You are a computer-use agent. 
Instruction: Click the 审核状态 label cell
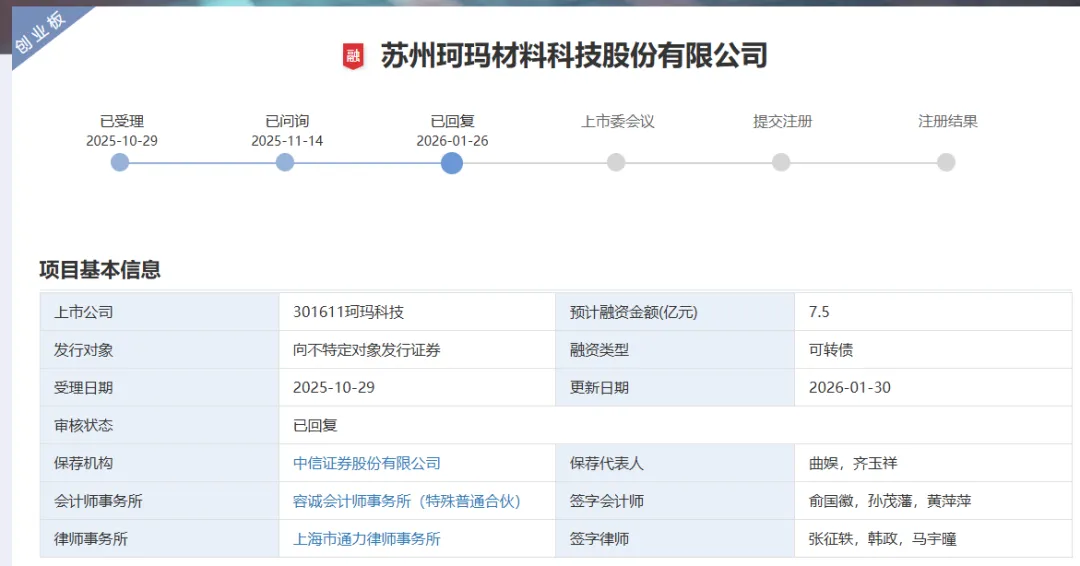[159, 426]
